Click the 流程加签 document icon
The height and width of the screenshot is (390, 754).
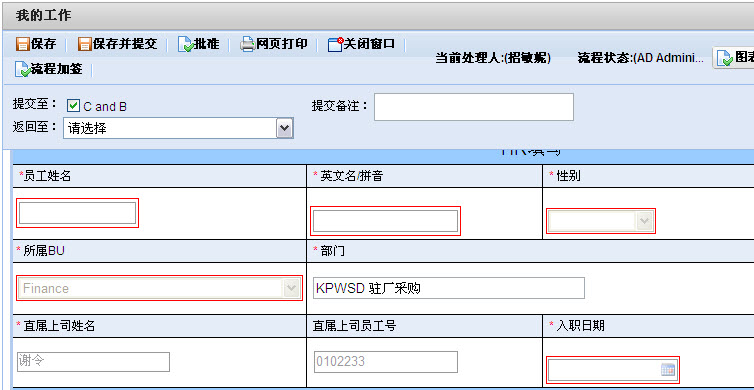point(23,69)
